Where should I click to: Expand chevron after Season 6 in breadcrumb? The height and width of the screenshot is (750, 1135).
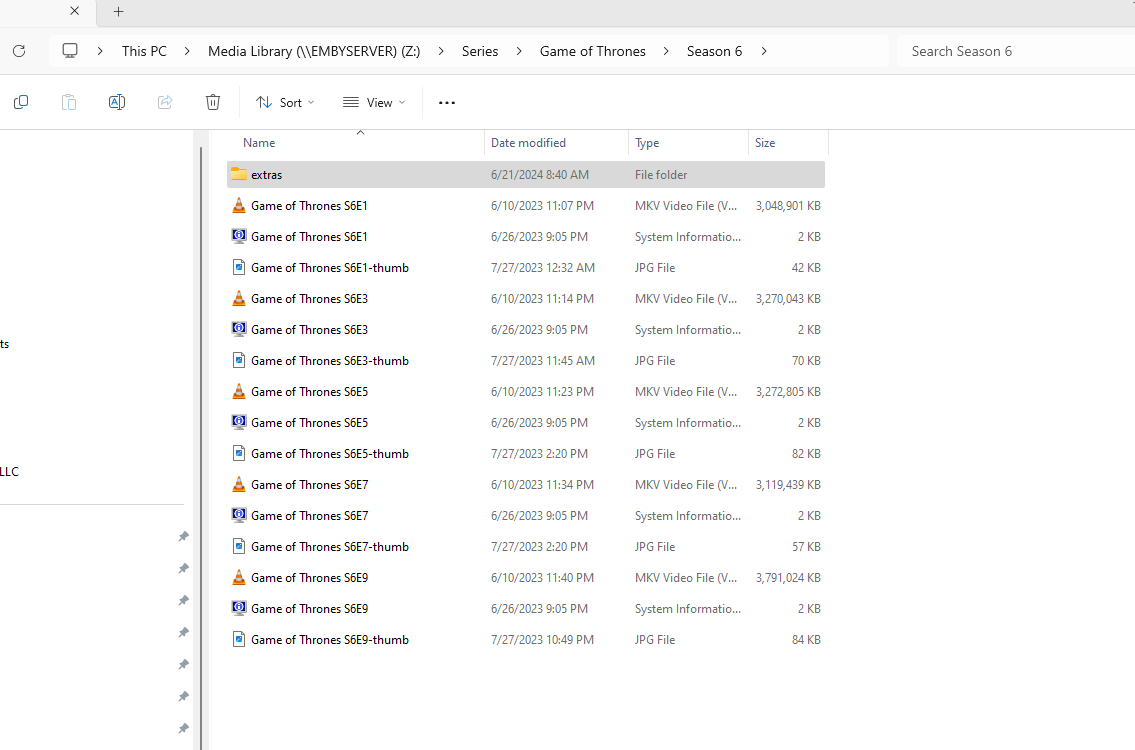click(x=764, y=51)
